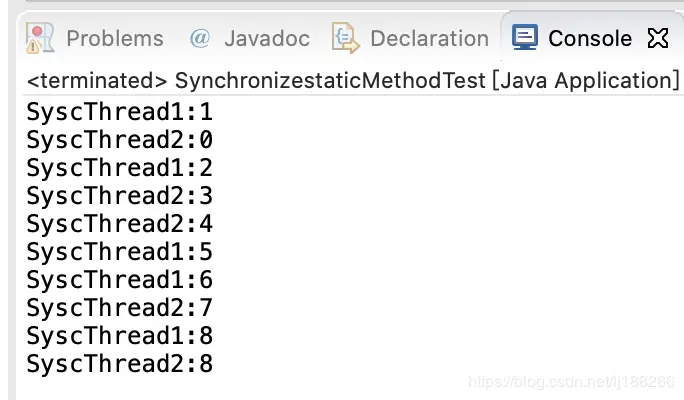Screen dimensions: 684x400
Task: Click the csdn blog watermark link
Action: (x=571, y=382)
